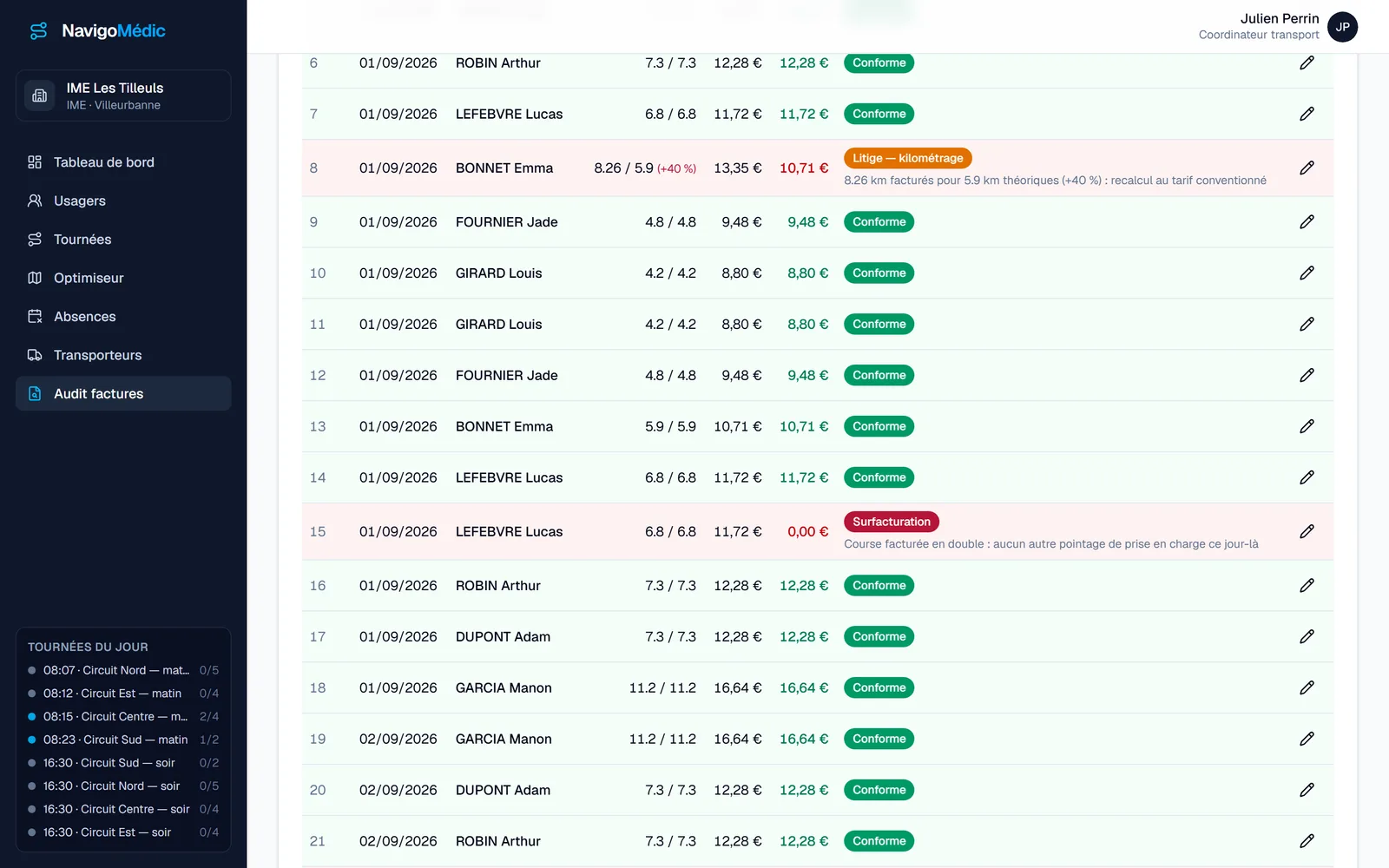Image resolution: width=1389 pixels, height=868 pixels.
Task: Go to the Usagers section
Action: [123, 201]
